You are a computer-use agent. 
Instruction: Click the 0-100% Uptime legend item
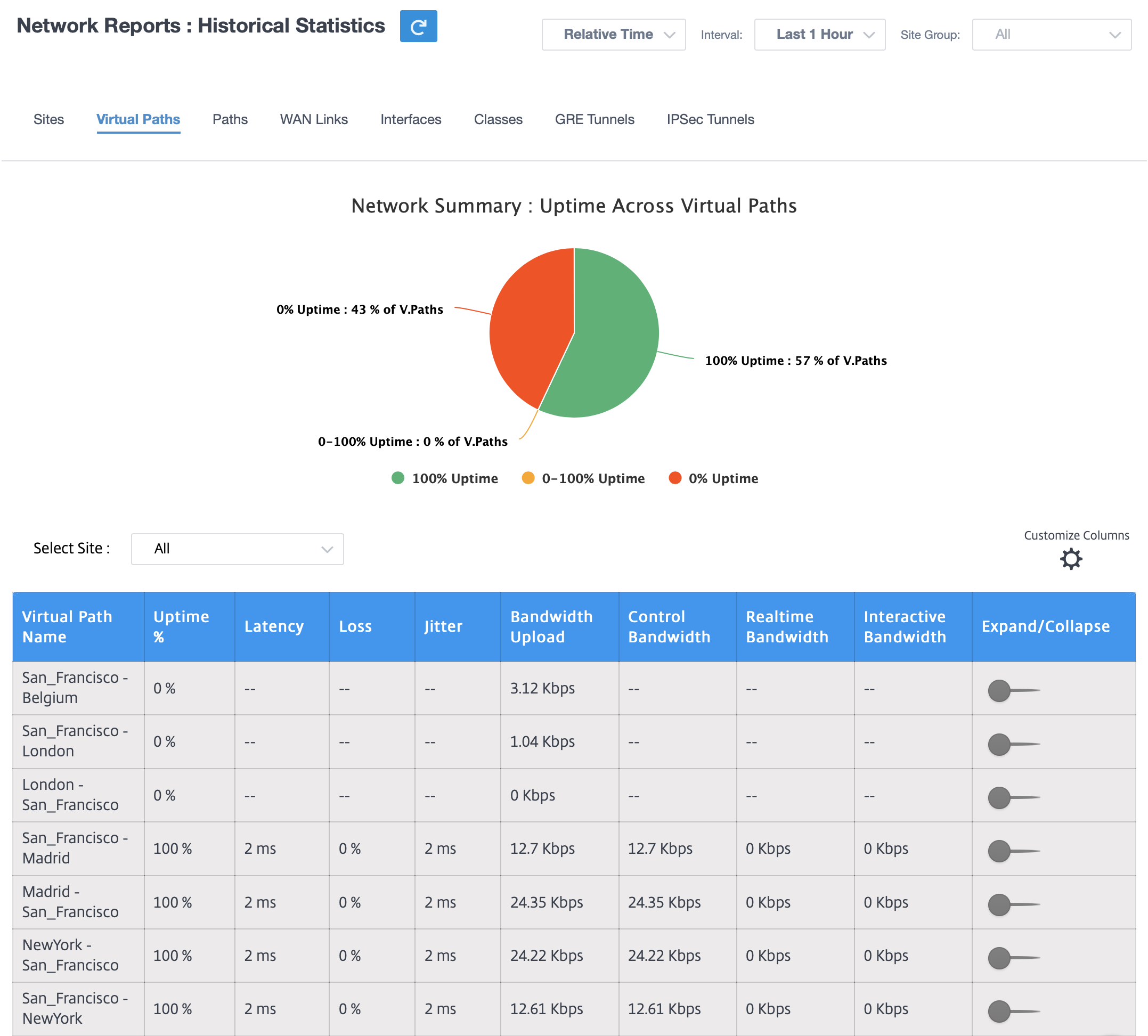pyautogui.click(x=583, y=478)
